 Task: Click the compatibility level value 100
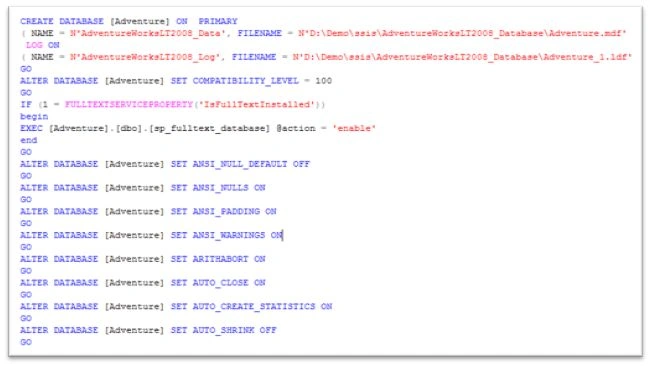click(323, 81)
